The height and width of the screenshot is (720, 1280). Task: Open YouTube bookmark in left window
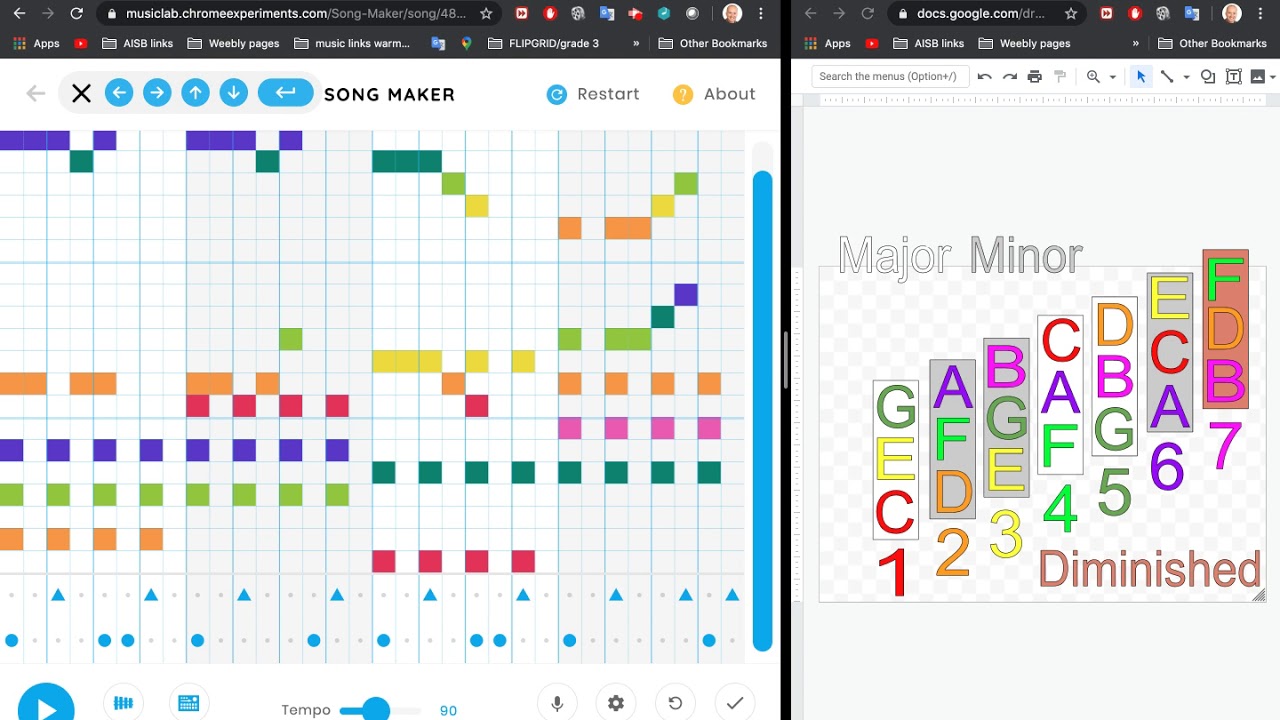tap(80, 44)
